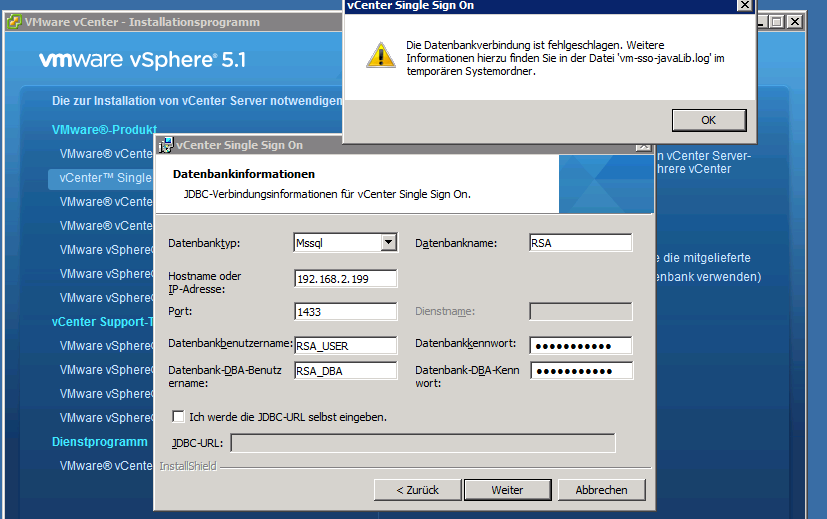The image size is (827, 519).
Task: Select first 'VMware® vCenter' item under VMware®-Produkt
Action: (x=106, y=154)
